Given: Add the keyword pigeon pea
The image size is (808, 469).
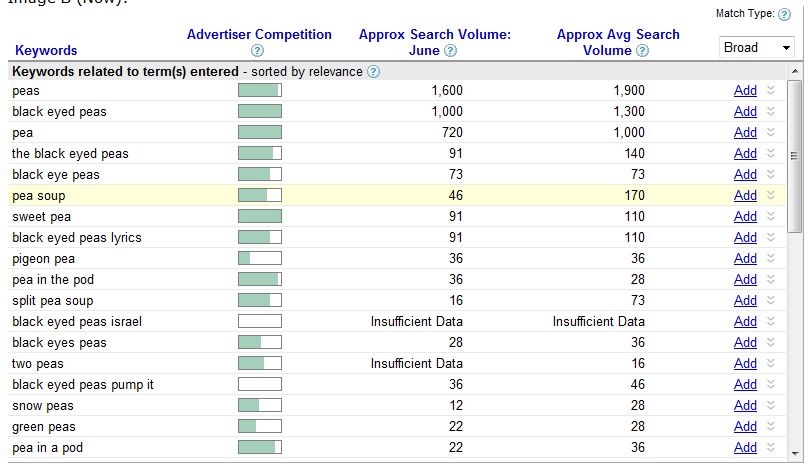Looking at the screenshot, I should pyautogui.click(x=745, y=259).
